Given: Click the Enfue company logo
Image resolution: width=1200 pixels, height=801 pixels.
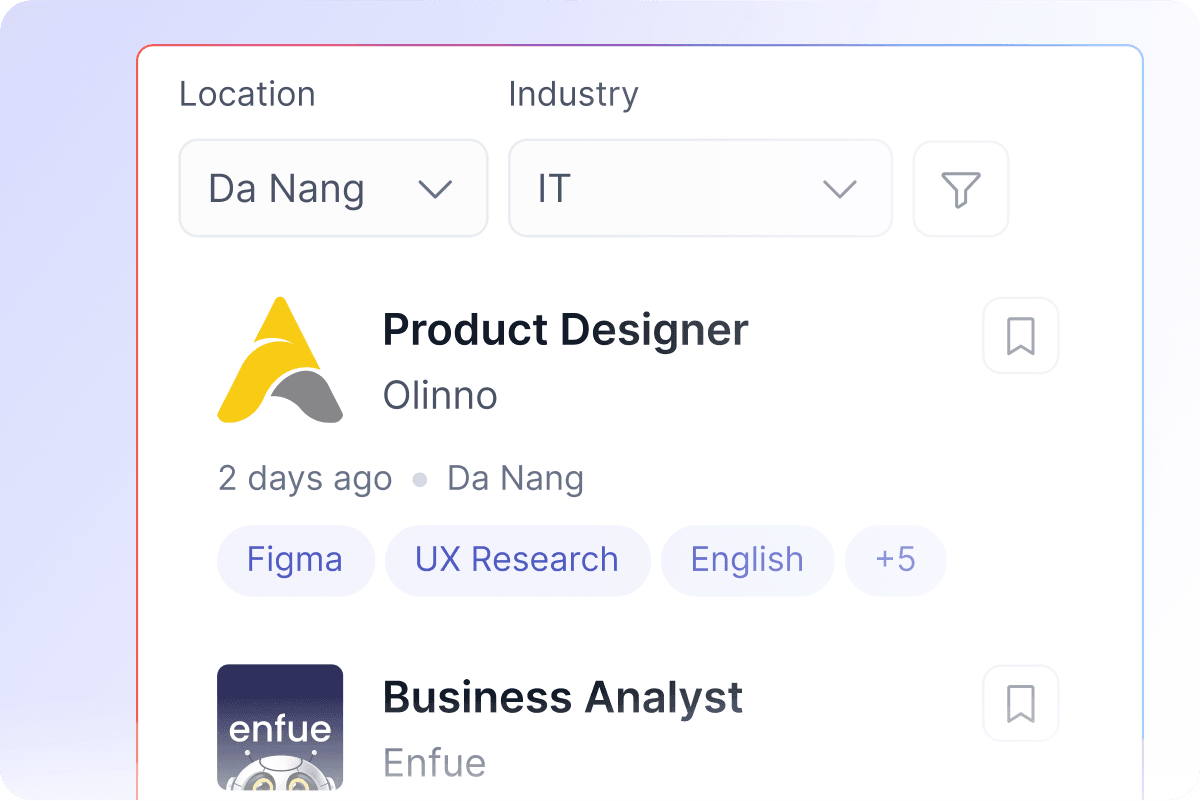Looking at the screenshot, I should [280, 727].
